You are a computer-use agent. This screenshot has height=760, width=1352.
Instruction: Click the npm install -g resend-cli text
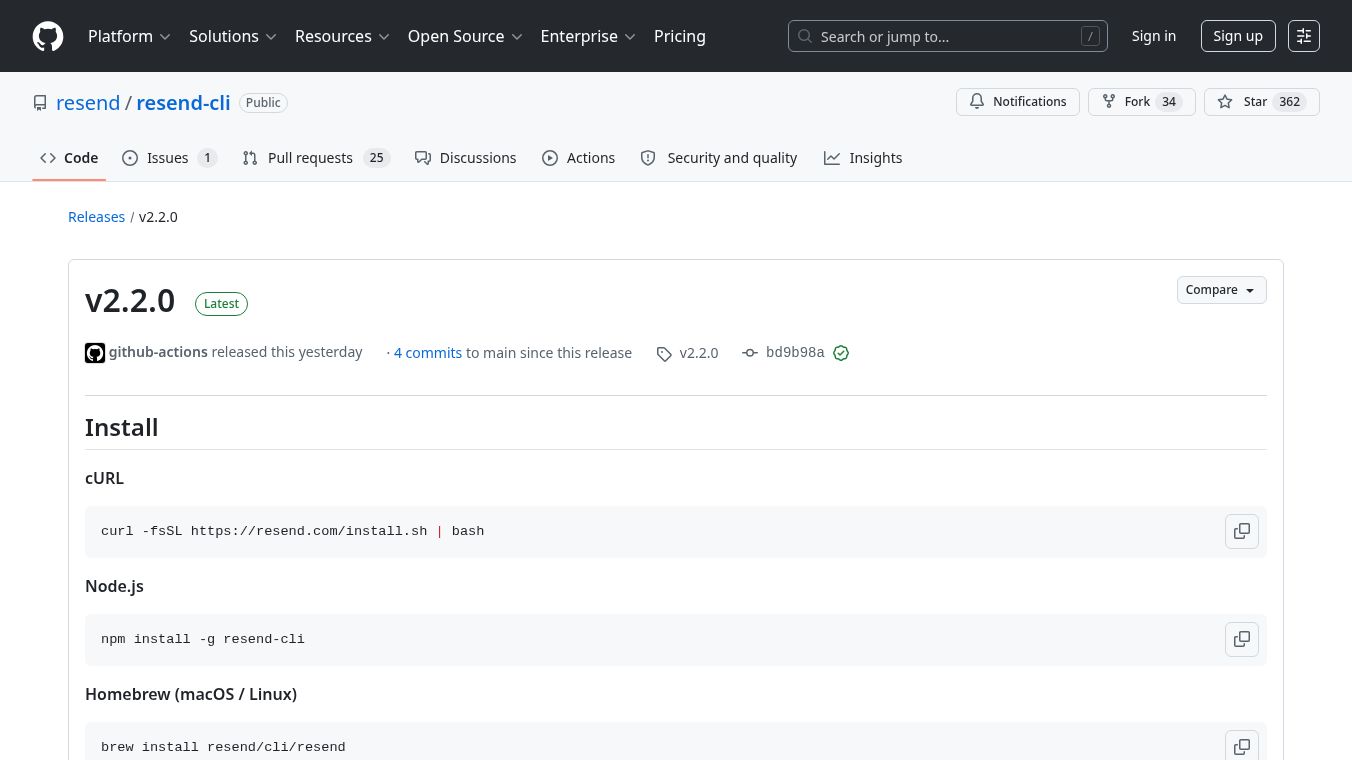[x=203, y=639]
